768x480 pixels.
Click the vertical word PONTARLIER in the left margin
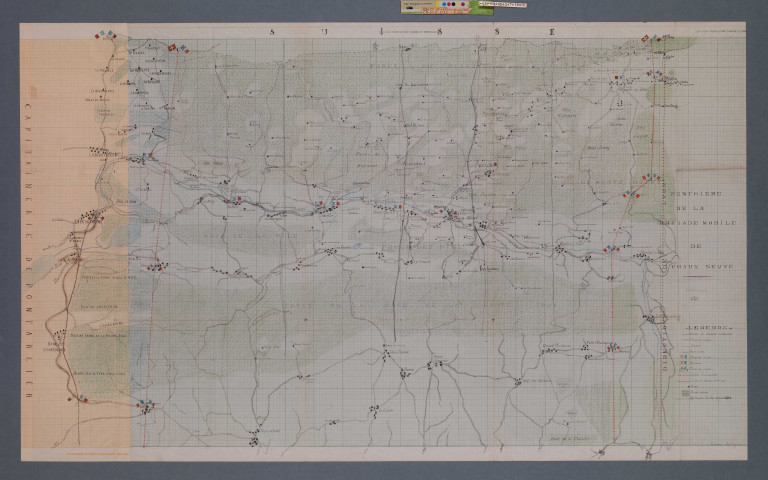click(28, 342)
